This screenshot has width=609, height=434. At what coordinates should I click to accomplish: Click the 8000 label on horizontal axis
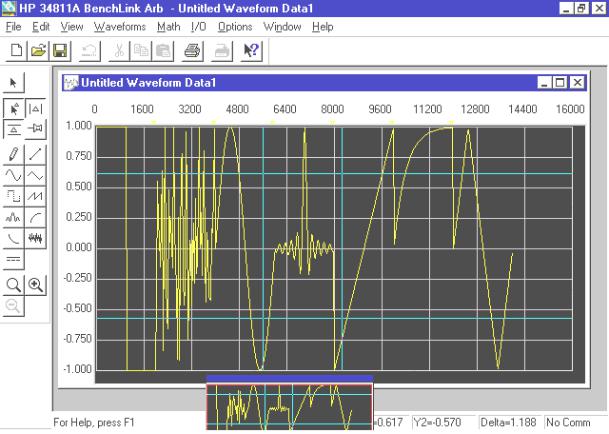332,109
